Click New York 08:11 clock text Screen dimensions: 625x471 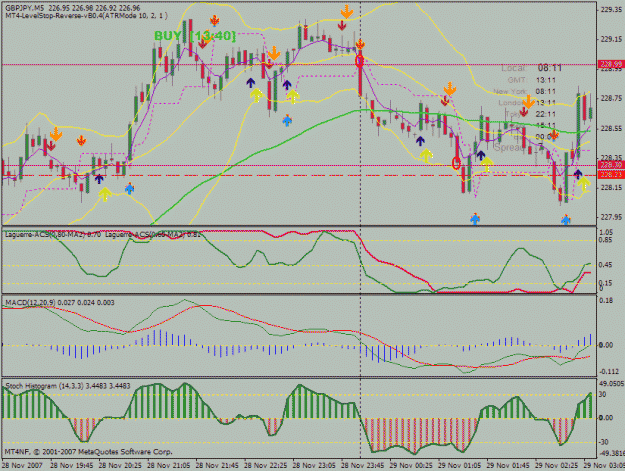(524, 92)
